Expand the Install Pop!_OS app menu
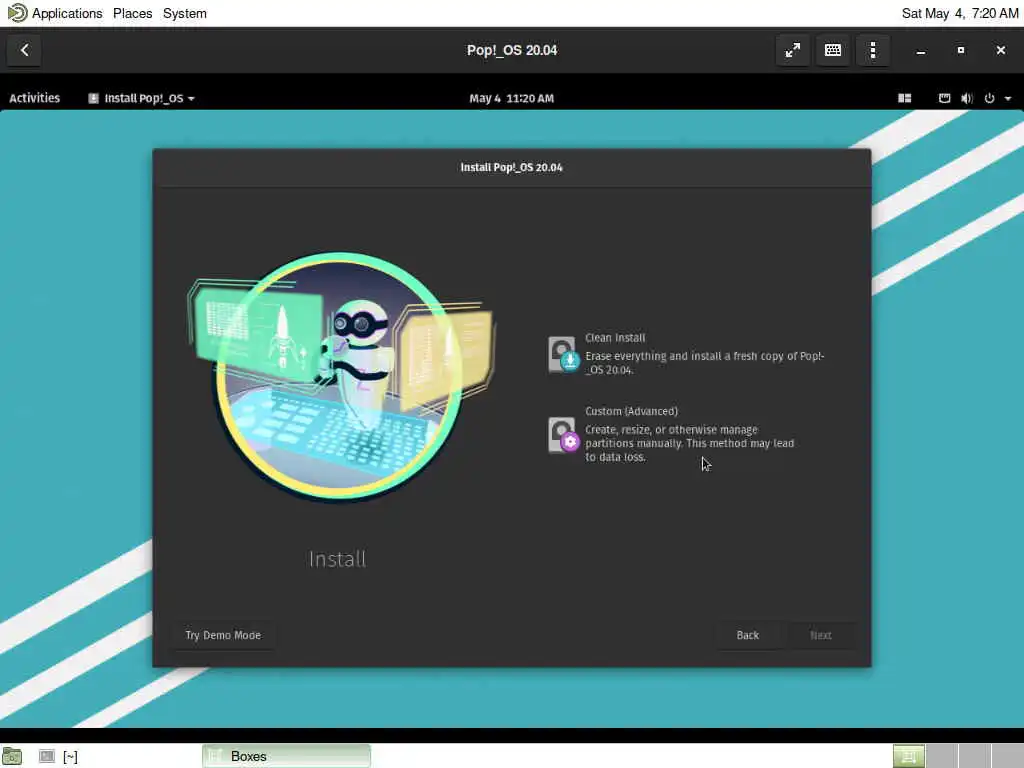Screen dimensions: 1024x768 coord(142,98)
